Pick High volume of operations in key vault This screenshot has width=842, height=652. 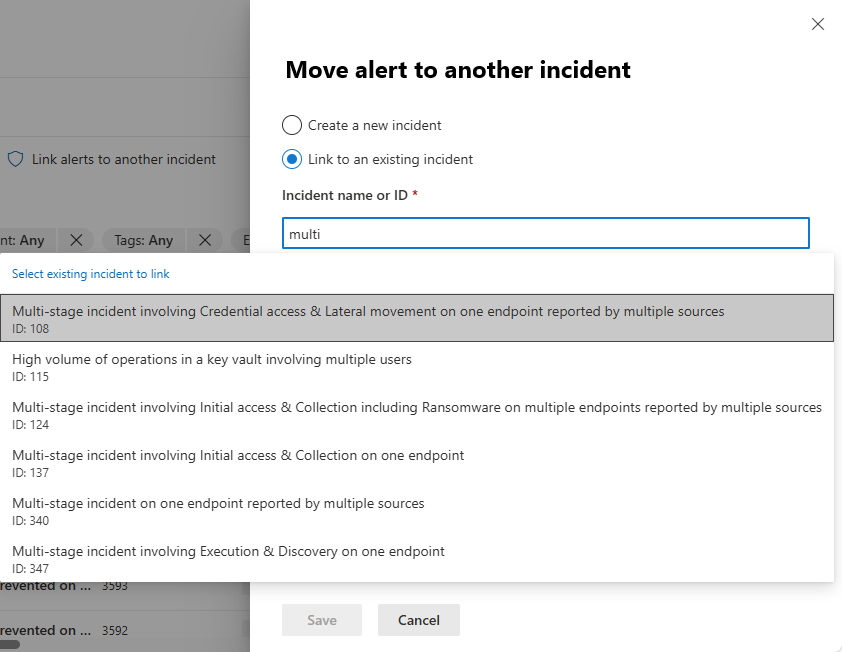pyautogui.click(x=212, y=366)
